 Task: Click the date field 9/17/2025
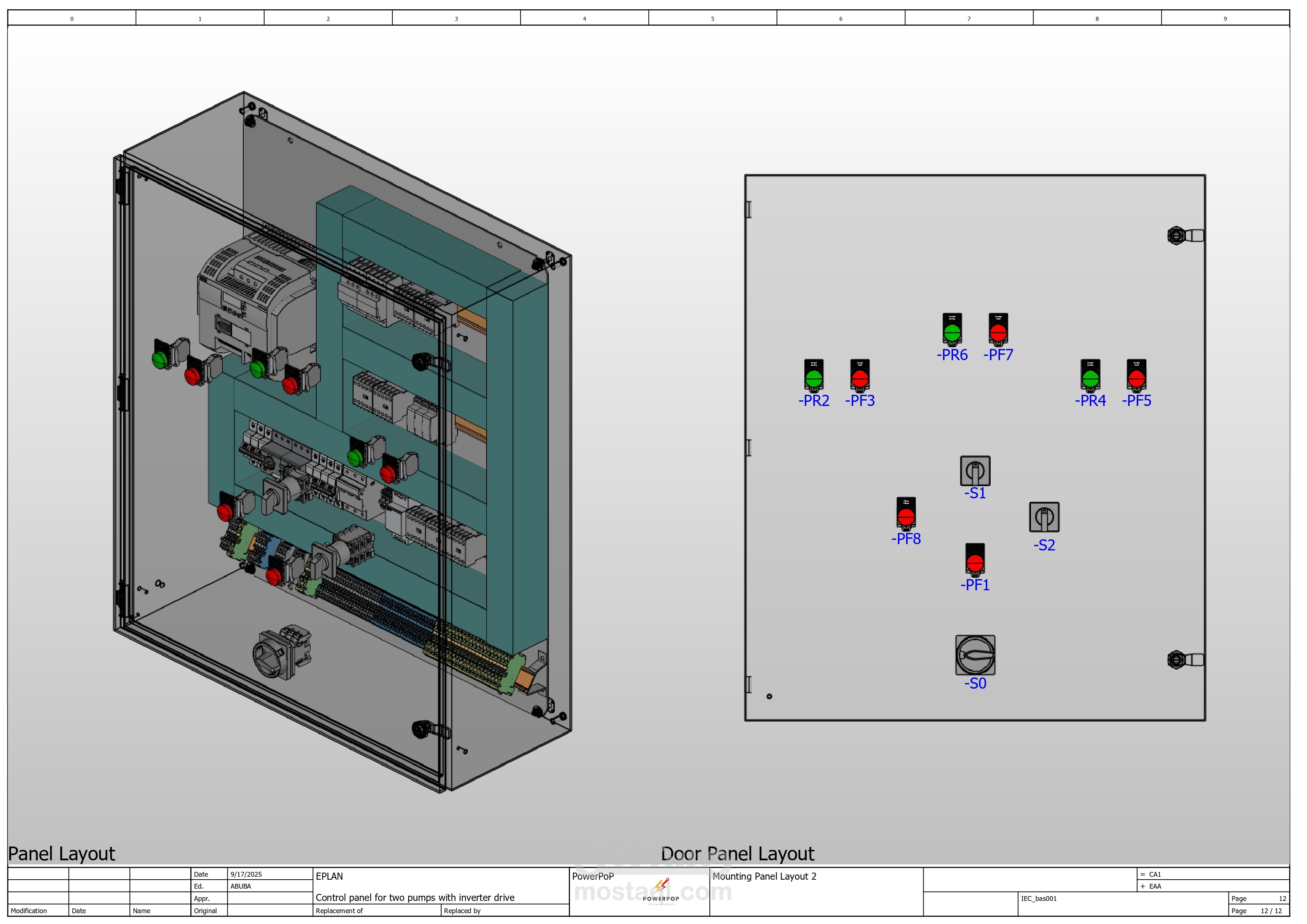246,874
